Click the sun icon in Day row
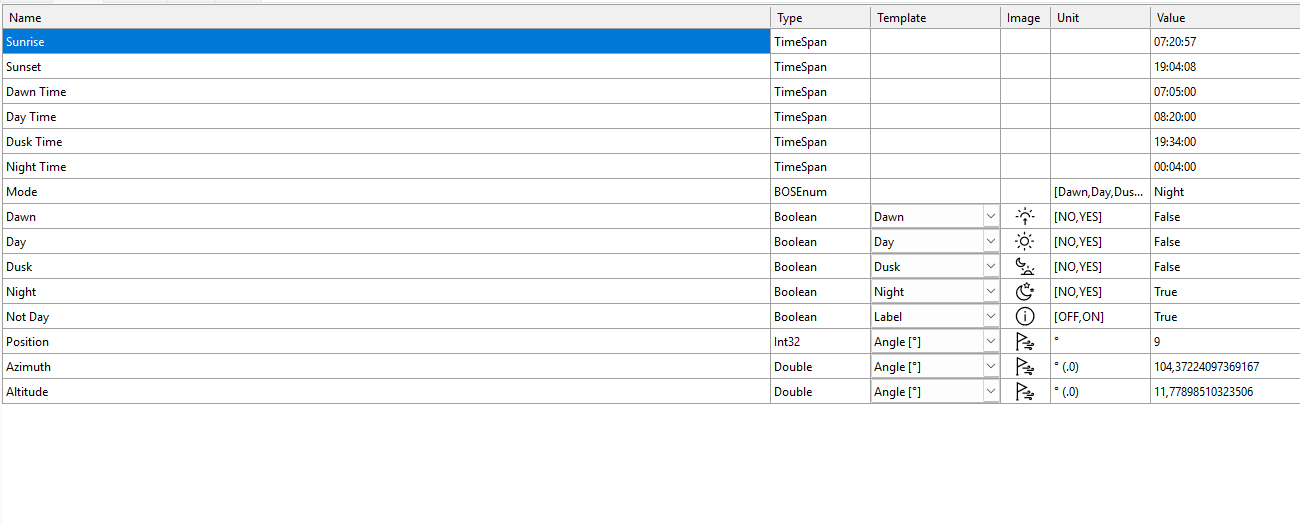Image resolution: width=1300 pixels, height=525 pixels. [x=1025, y=241]
